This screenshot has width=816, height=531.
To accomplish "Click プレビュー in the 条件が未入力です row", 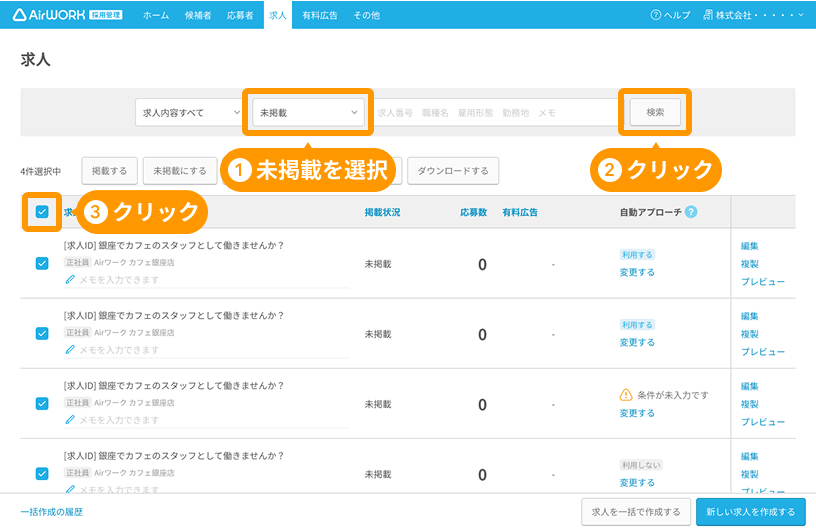I will click(x=763, y=422).
